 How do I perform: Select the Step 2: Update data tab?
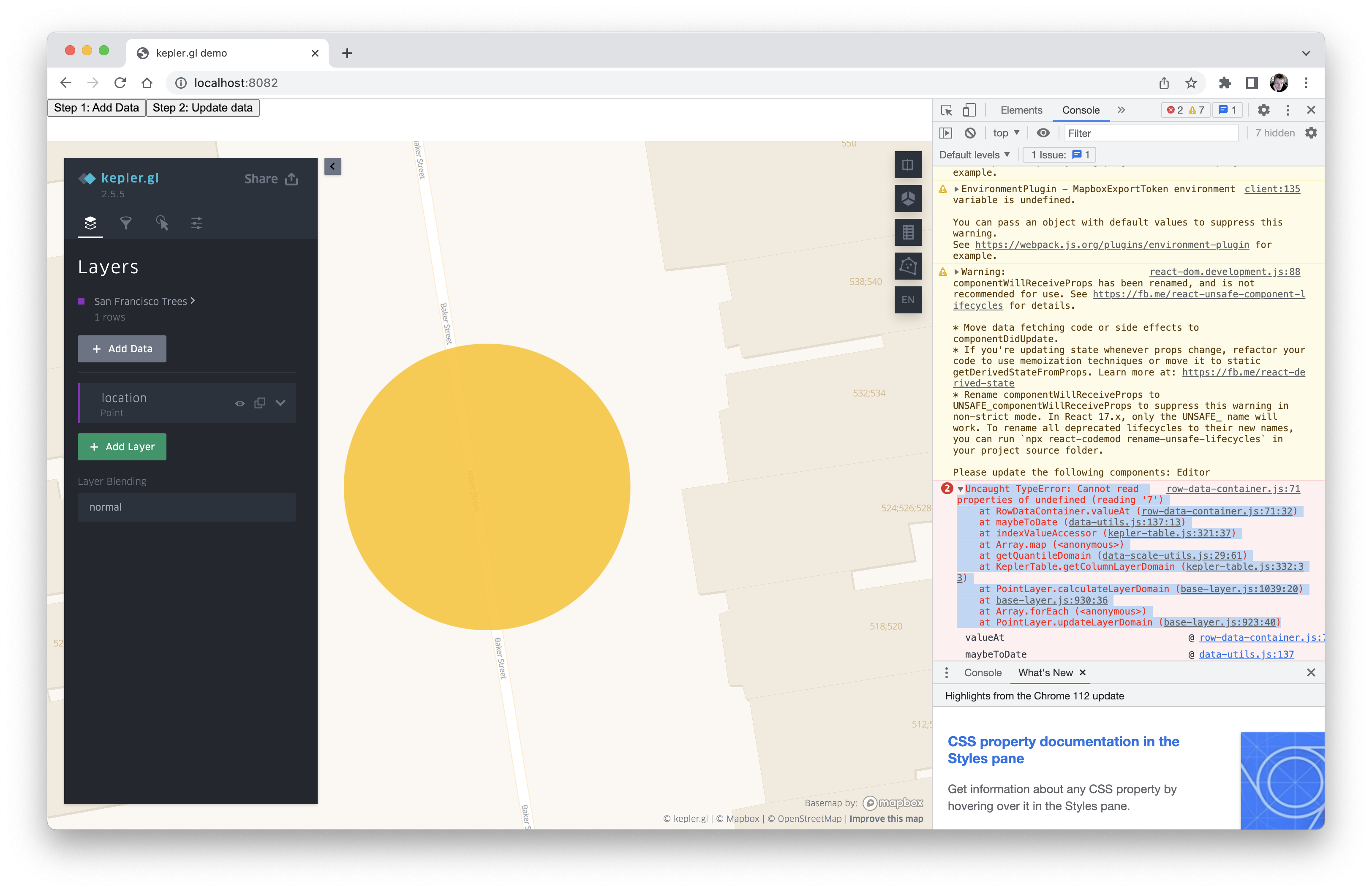(203, 108)
